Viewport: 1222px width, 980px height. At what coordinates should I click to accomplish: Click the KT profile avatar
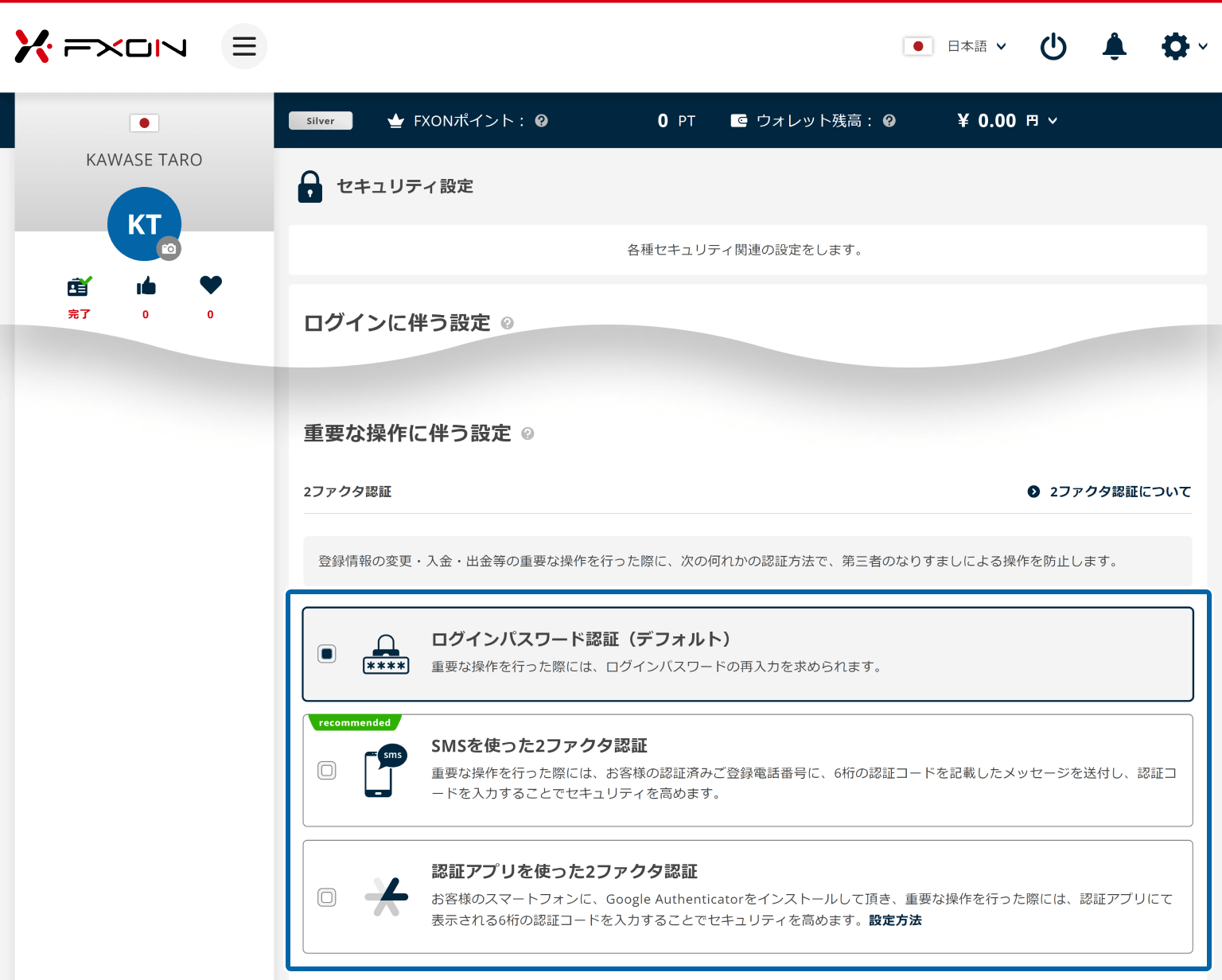tap(144, 224)
